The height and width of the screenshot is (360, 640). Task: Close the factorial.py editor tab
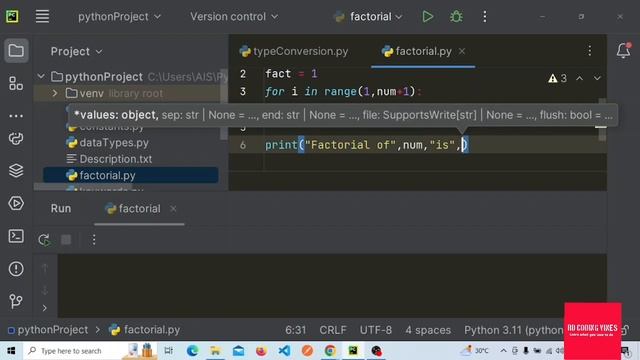[462, 51]
